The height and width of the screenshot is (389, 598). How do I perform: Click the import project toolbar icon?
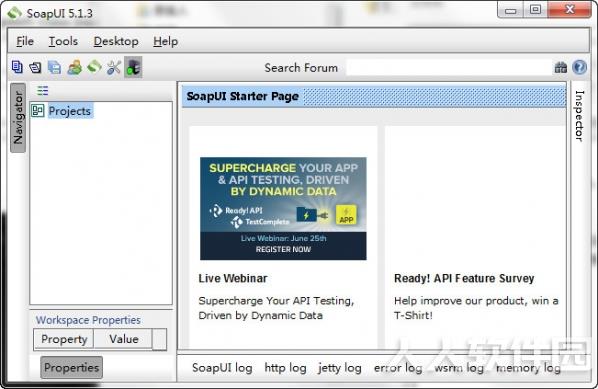[35, 68]
